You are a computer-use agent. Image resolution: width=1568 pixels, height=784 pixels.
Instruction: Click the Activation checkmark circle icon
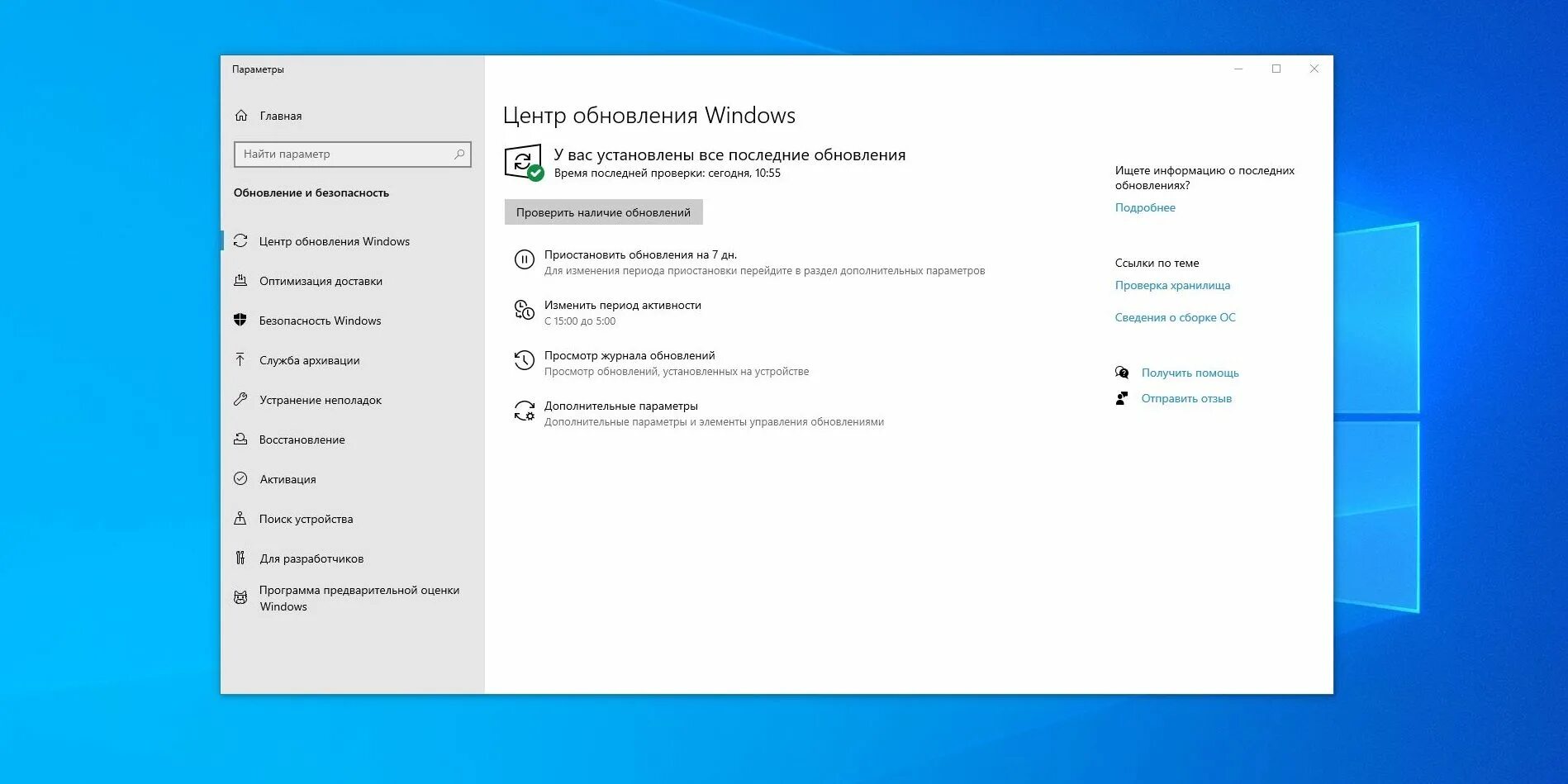click(240, 479)
